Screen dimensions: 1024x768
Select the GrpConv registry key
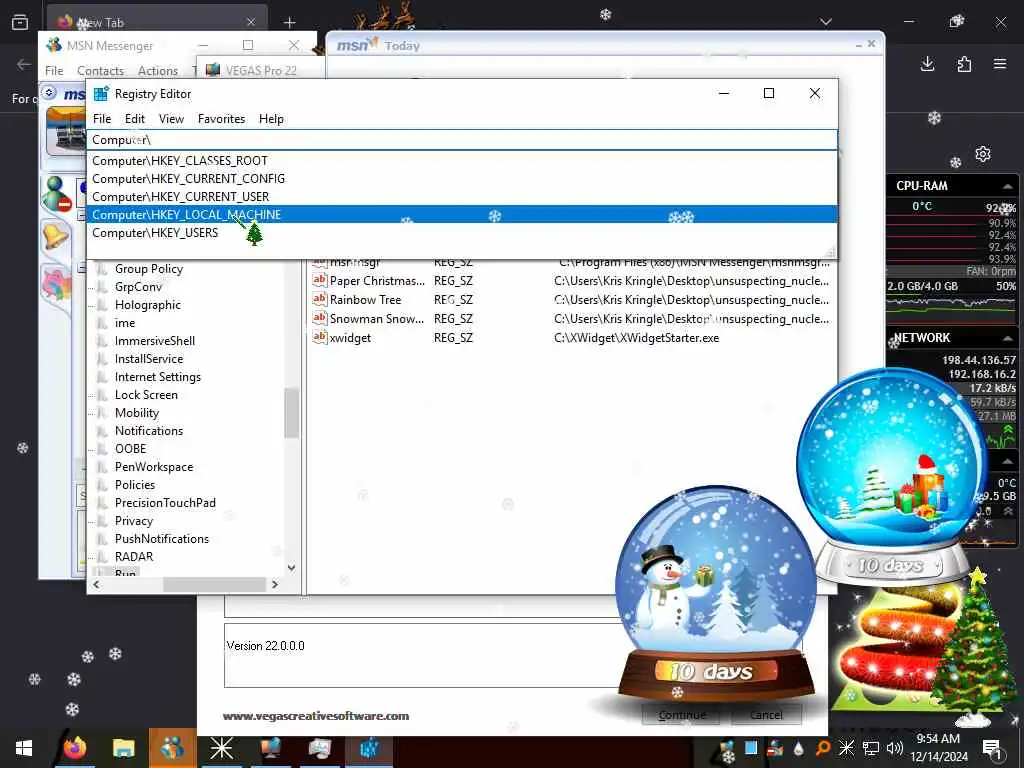click(x=138, y=287)
